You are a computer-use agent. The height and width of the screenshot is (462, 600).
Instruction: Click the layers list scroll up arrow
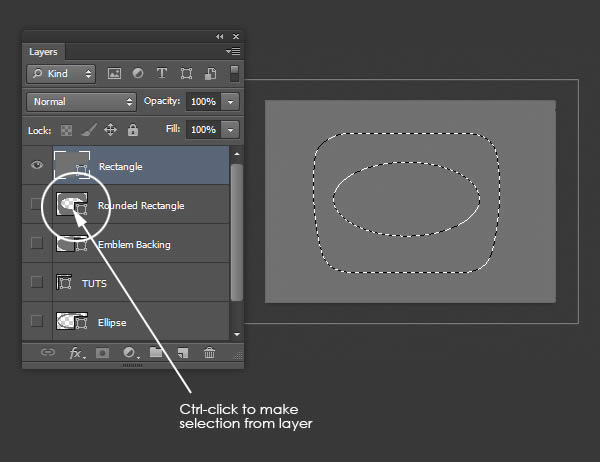coord(237,154)
